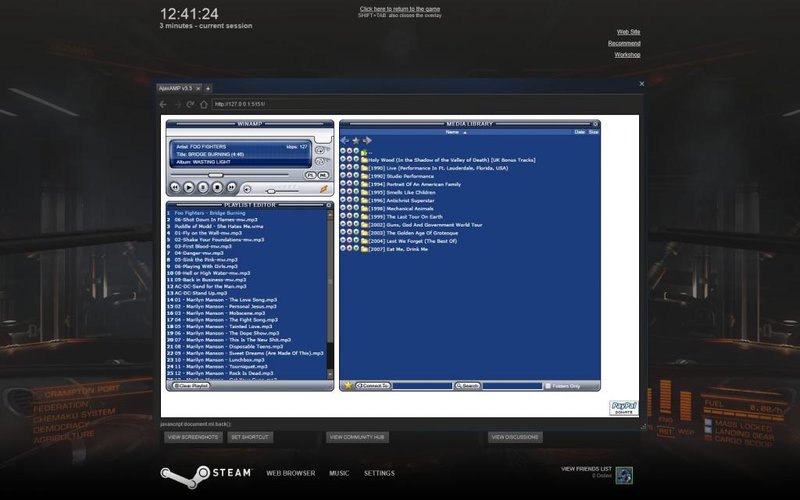
Task: Click the orange Winamp lightning bolt logo
Action: pos(323,189)
